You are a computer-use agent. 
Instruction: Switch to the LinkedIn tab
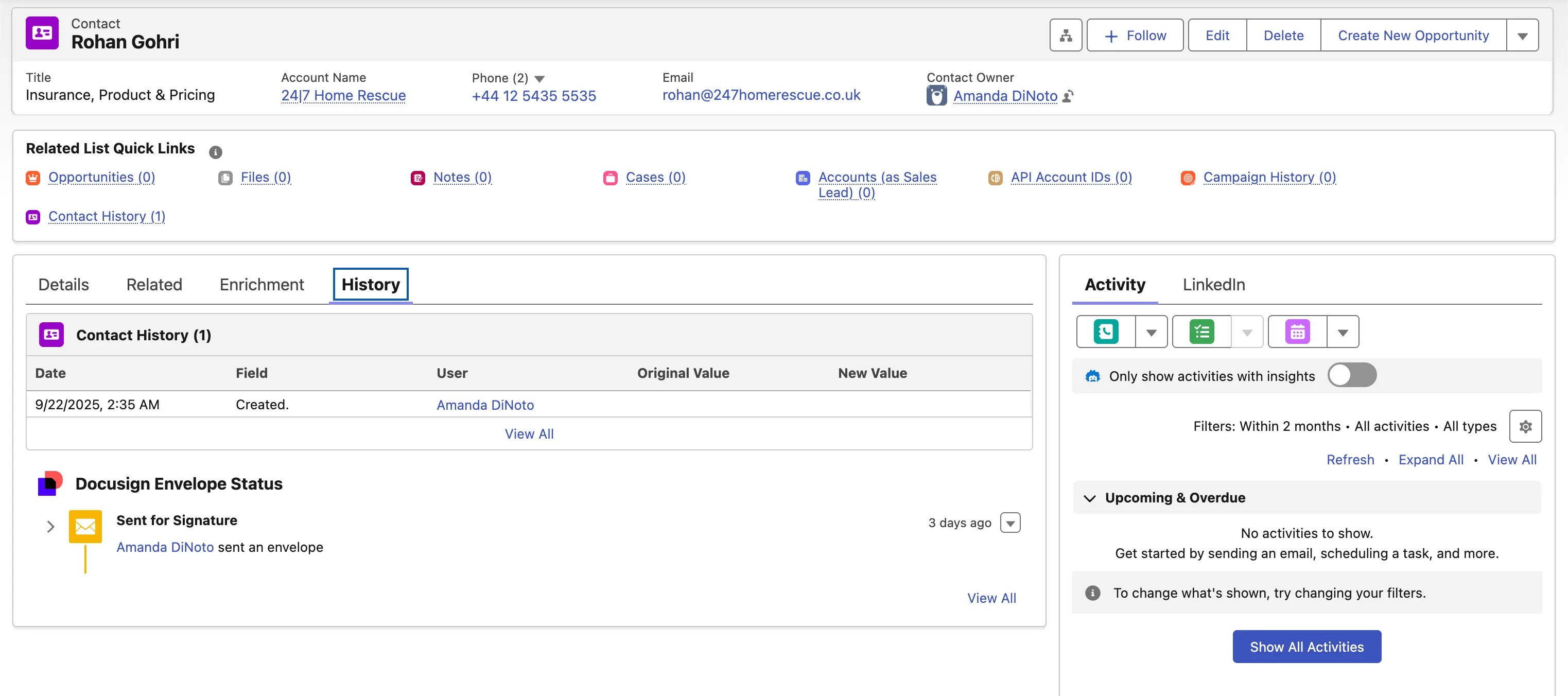(1213, 284)
